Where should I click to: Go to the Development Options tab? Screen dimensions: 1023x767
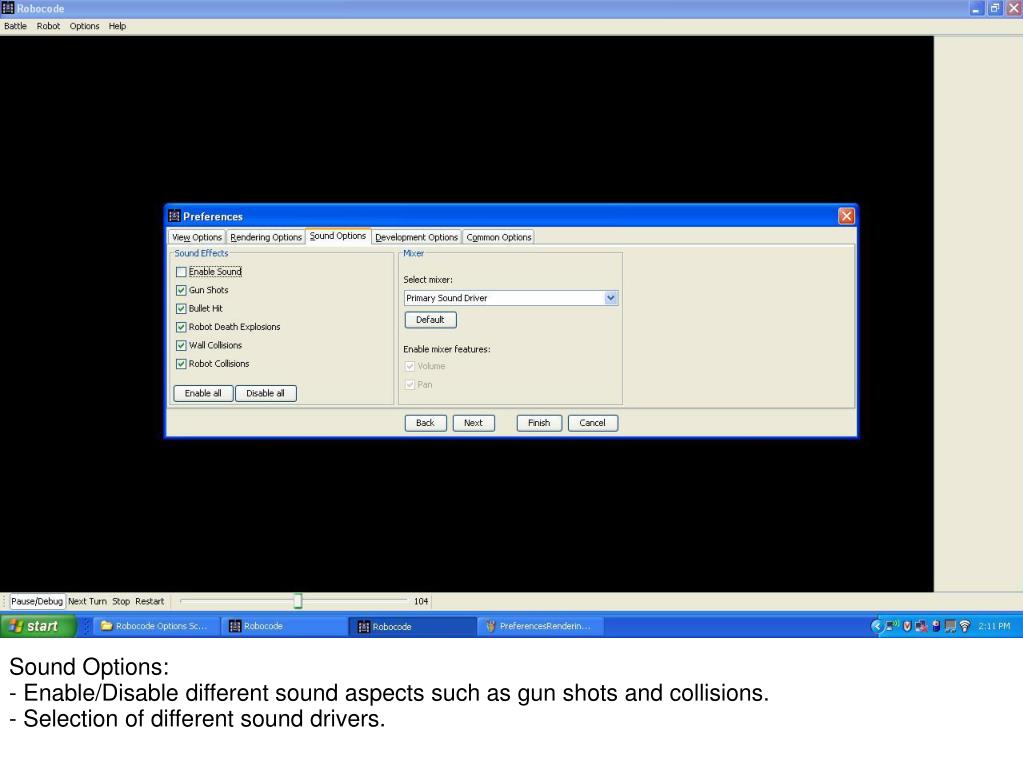point(416,237)
